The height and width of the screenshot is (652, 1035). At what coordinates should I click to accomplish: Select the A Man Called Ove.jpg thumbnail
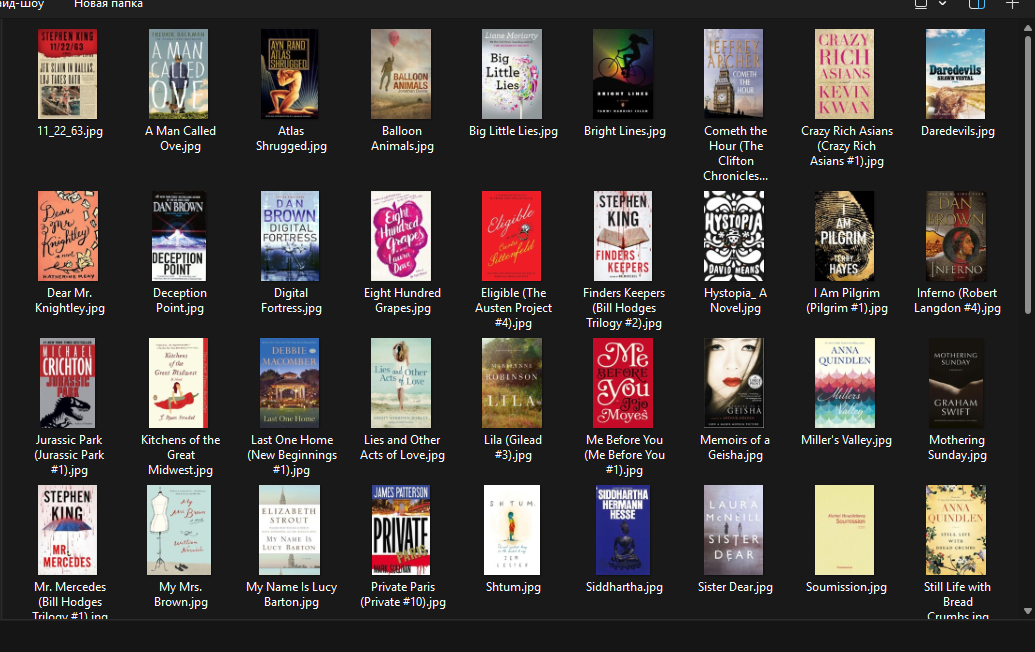178,74
